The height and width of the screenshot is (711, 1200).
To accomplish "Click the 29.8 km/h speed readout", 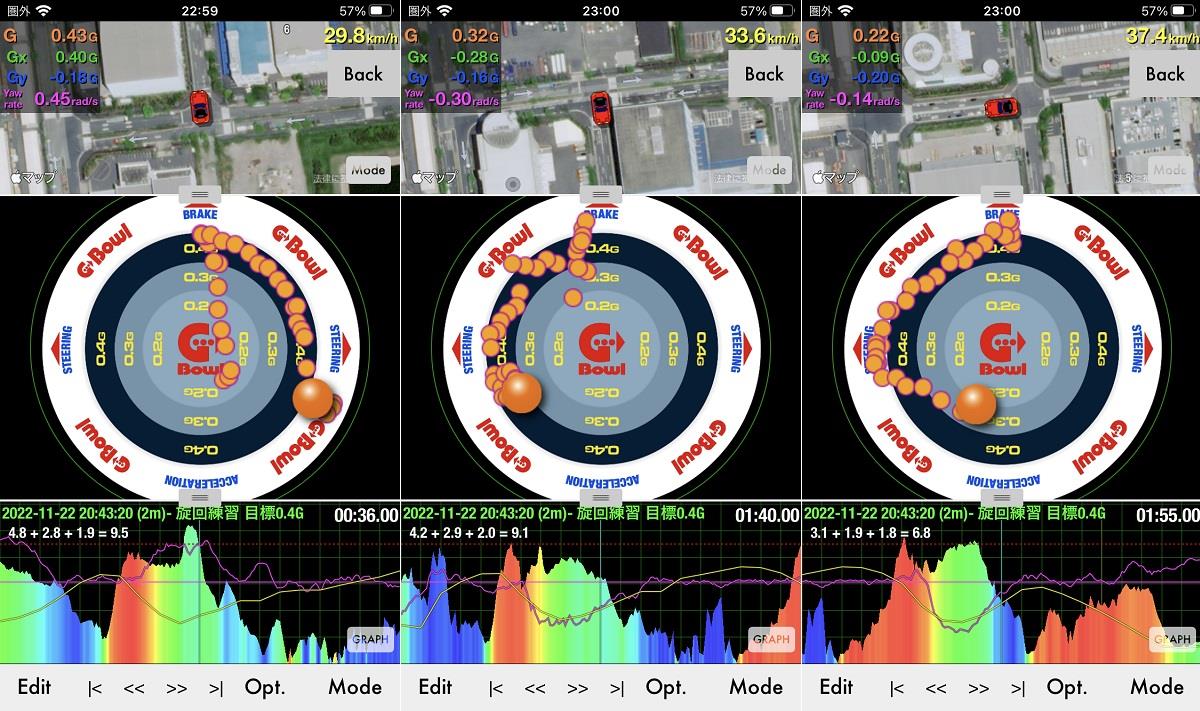I will pyautogui.click(x=361, y=36).
